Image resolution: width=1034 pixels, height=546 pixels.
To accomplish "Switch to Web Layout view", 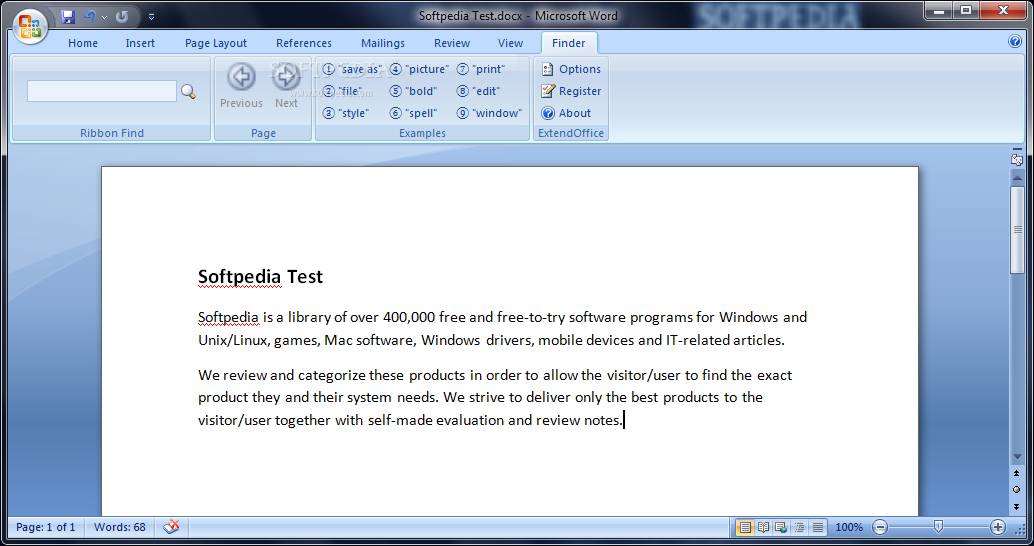I will click(781, 527).
